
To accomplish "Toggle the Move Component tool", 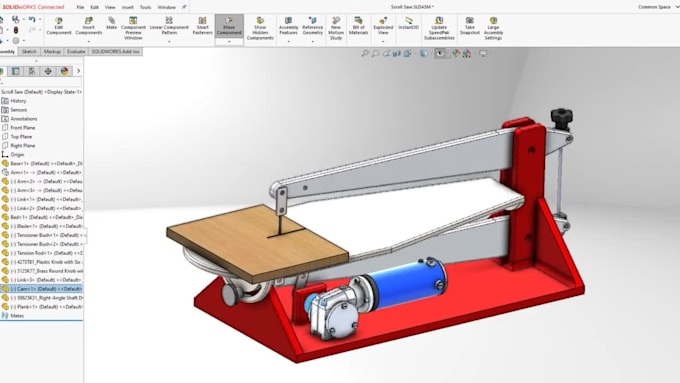I will tap(229, 26).
